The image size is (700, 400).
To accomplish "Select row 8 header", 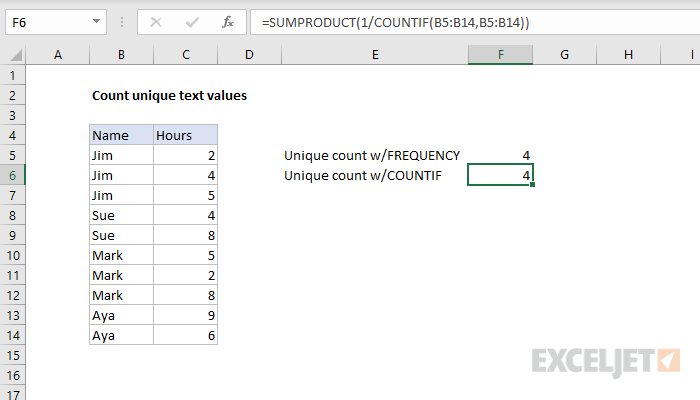I will [x=12, y=215].
